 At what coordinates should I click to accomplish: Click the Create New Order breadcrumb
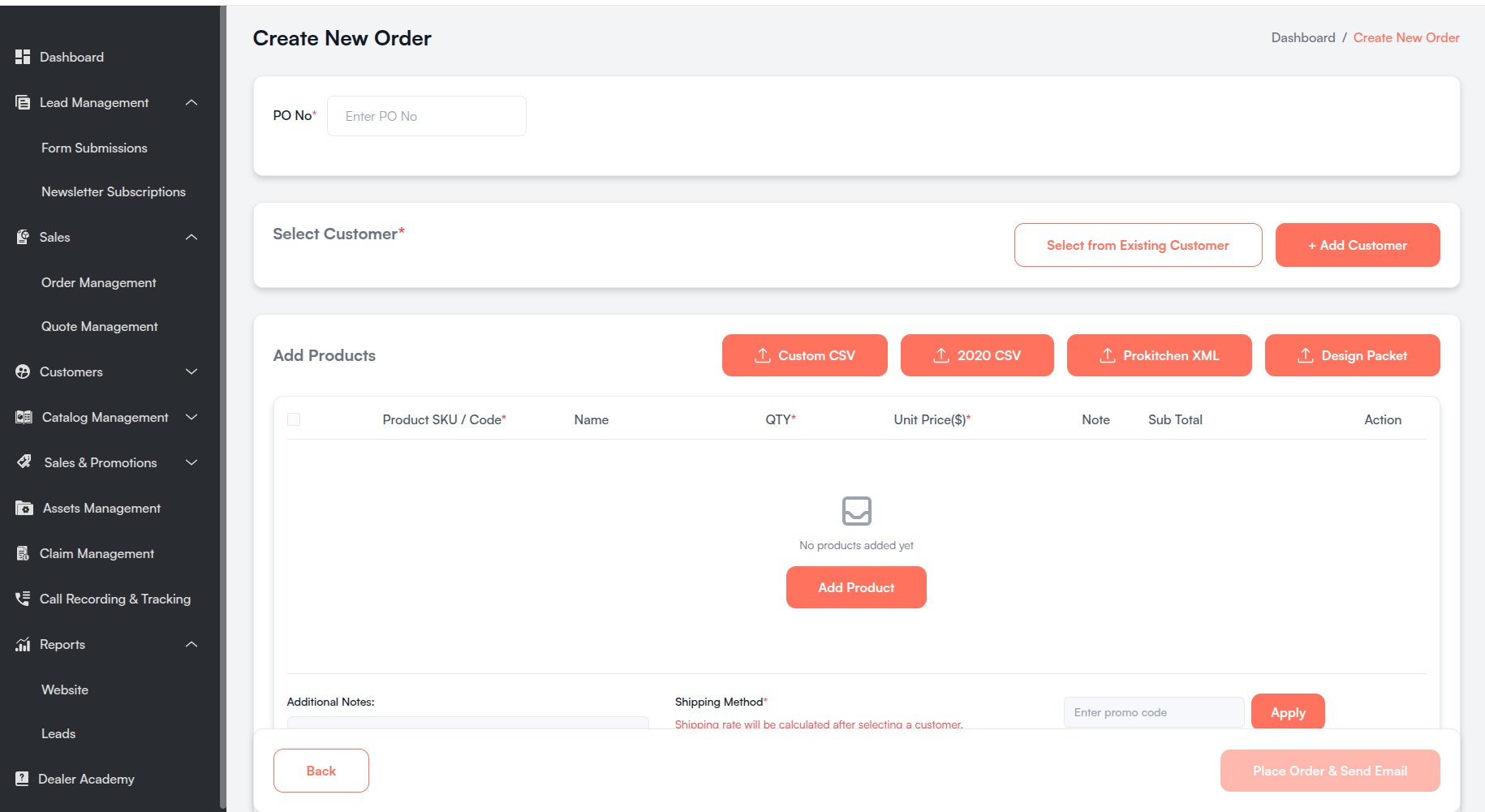[1406, 37]
